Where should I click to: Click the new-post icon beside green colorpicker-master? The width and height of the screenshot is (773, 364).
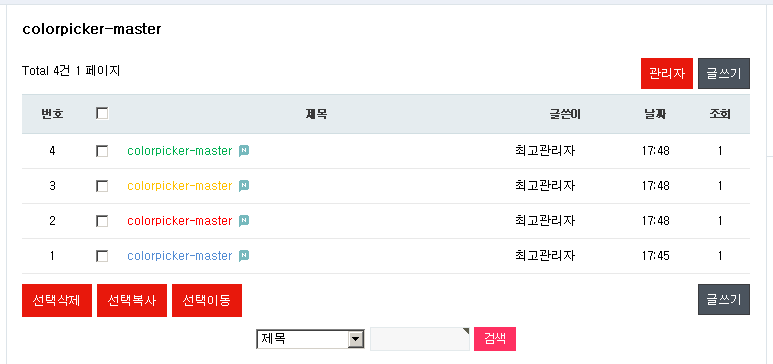coord(244,151)
